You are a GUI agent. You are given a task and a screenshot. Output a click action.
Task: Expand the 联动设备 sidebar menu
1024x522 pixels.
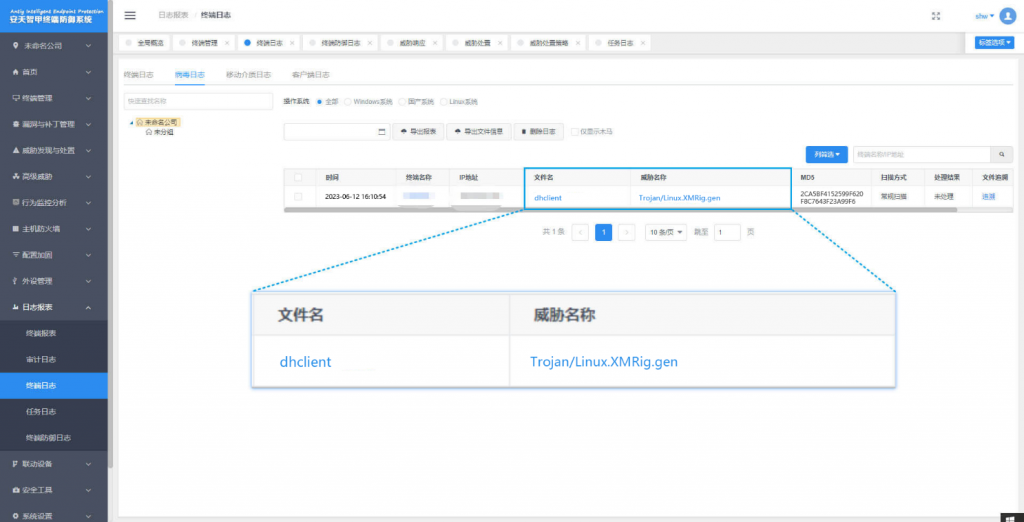point(54,464)
